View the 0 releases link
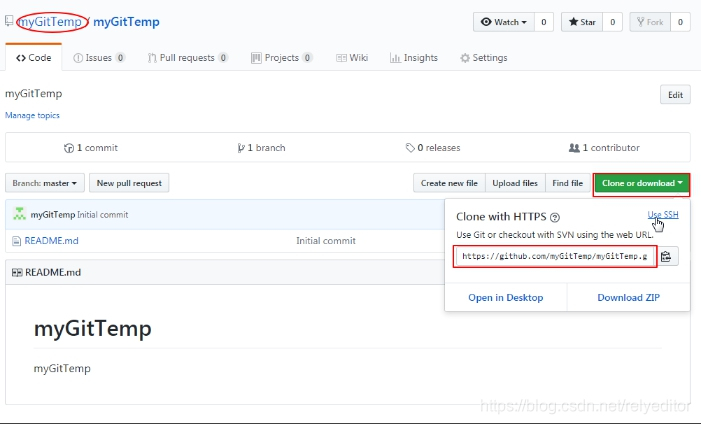Screen dimensions: 701x424 tap(433, 148)
